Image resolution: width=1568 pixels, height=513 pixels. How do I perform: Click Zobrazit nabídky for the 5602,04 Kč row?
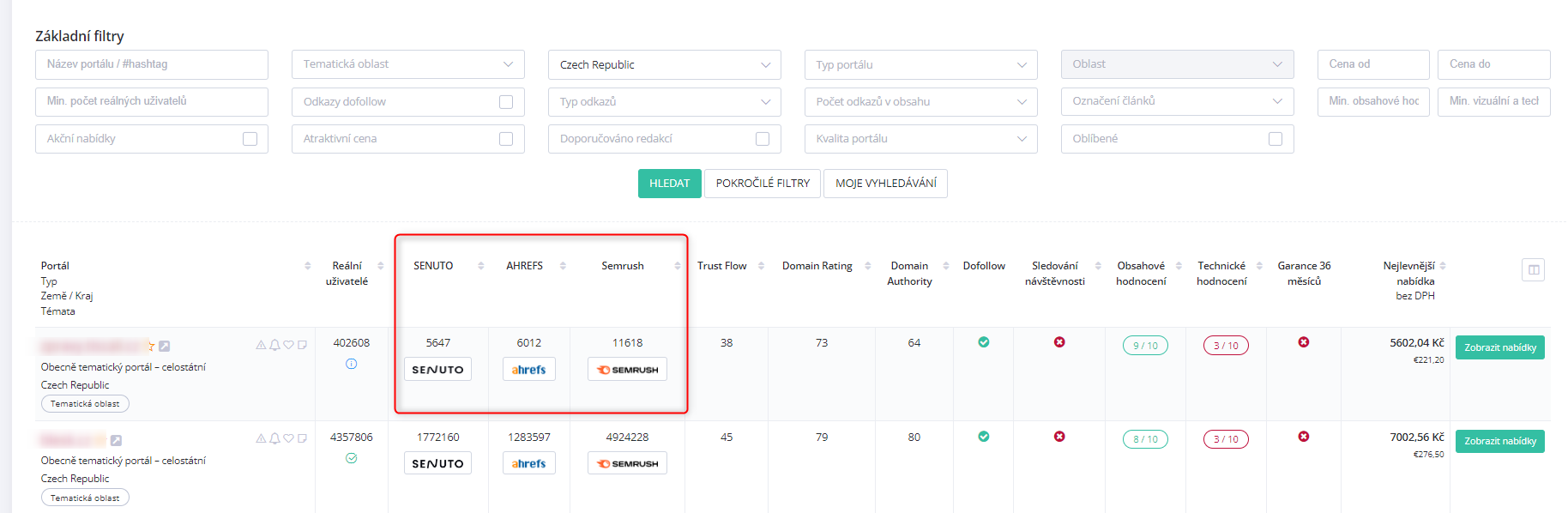coord(1500,347)
